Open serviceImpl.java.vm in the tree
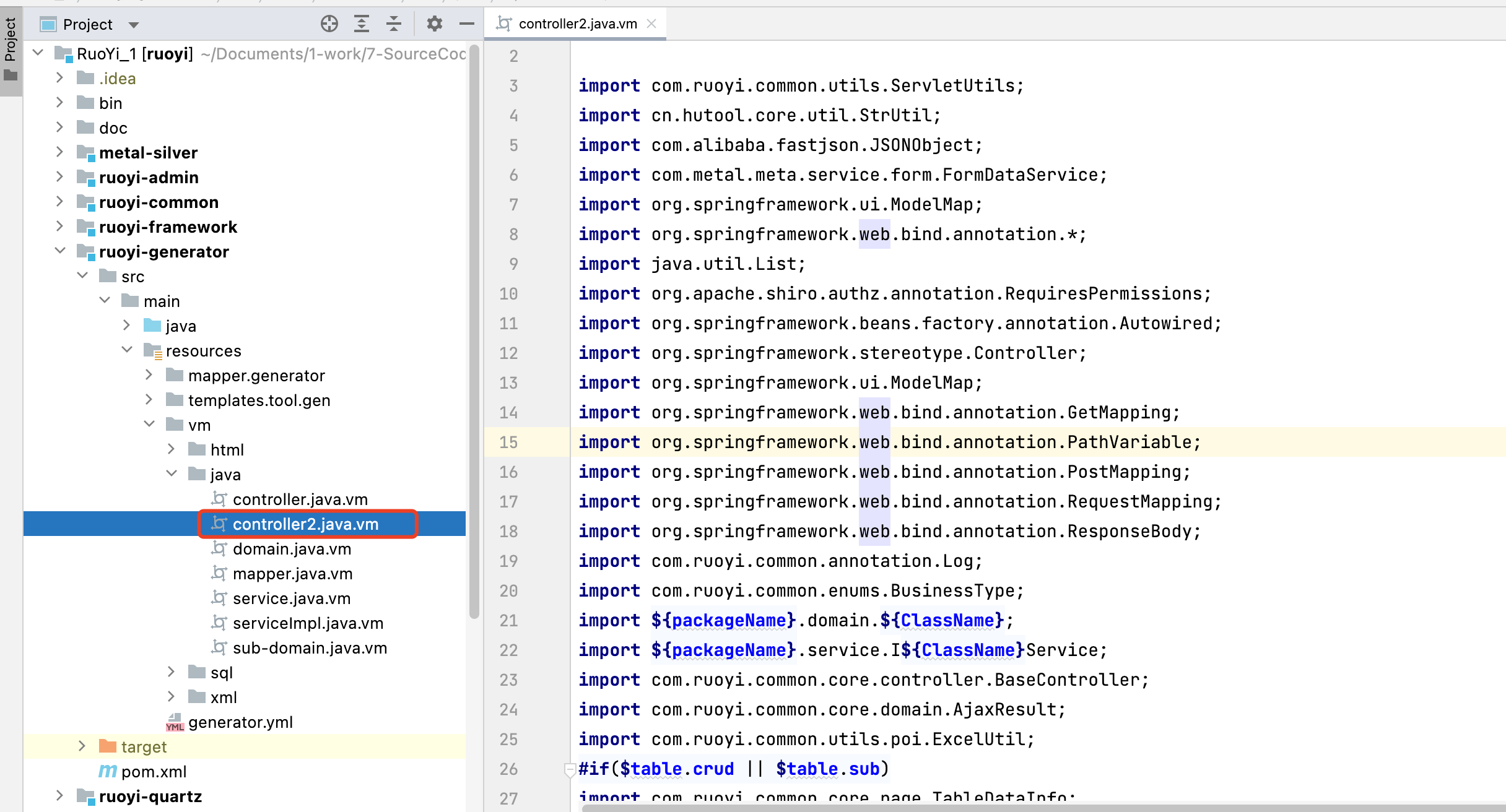This screenshot has height=812, width=1506. (308, 623)
